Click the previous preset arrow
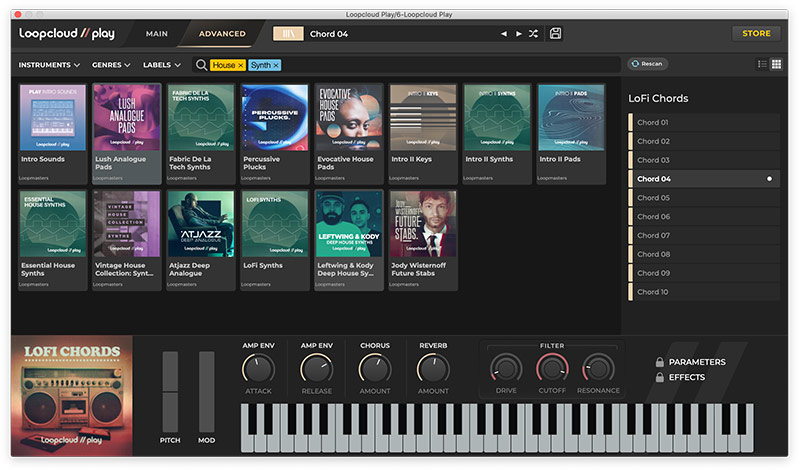 504,34
